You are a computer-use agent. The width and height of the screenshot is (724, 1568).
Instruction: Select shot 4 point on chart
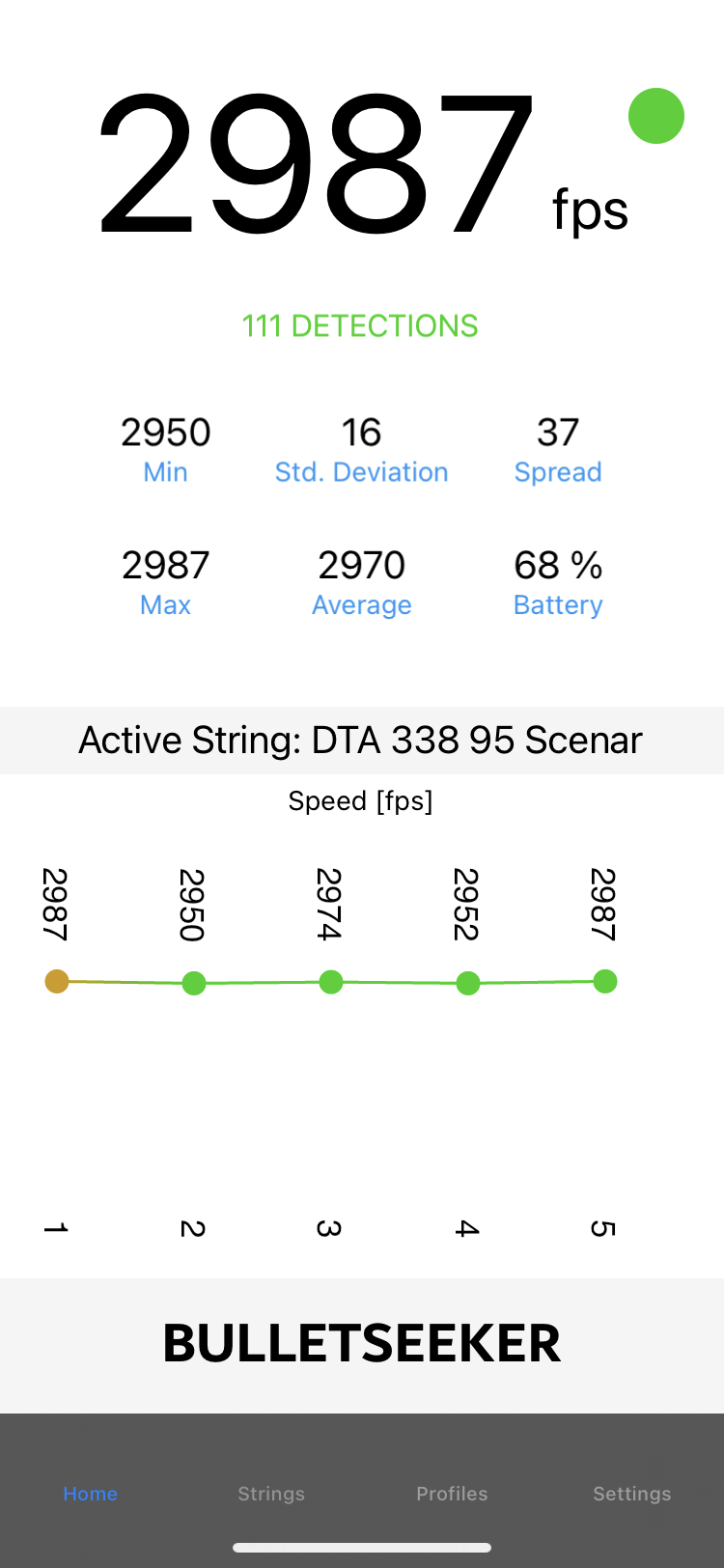click(468, 984)
